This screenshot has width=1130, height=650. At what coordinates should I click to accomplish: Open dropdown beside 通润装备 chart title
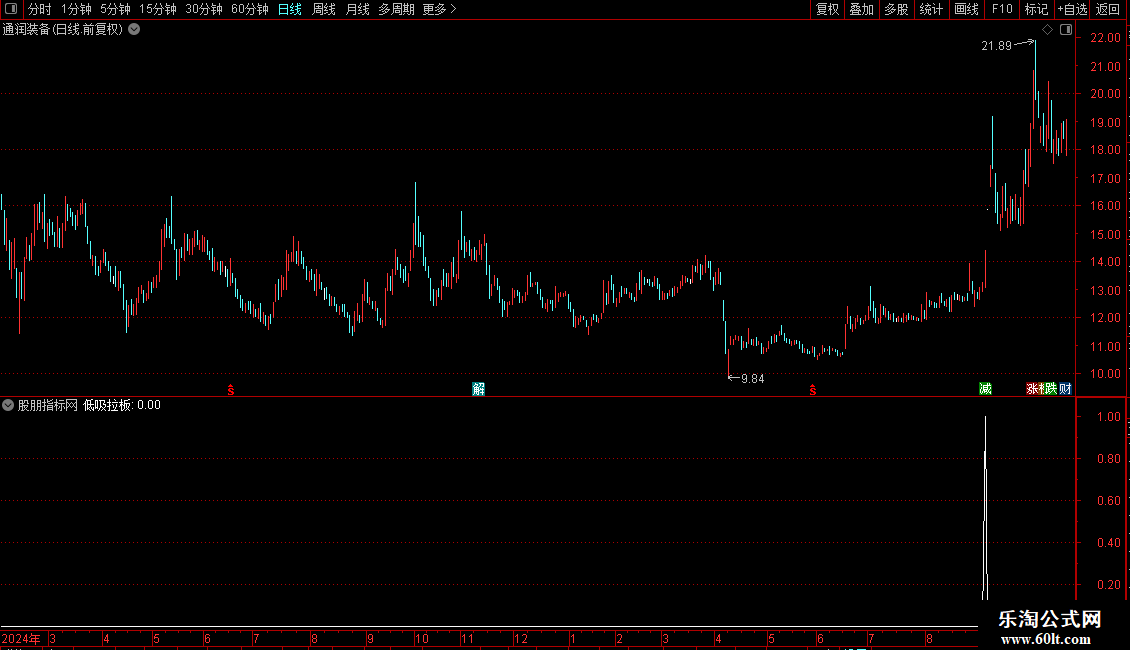click(134, 30)
